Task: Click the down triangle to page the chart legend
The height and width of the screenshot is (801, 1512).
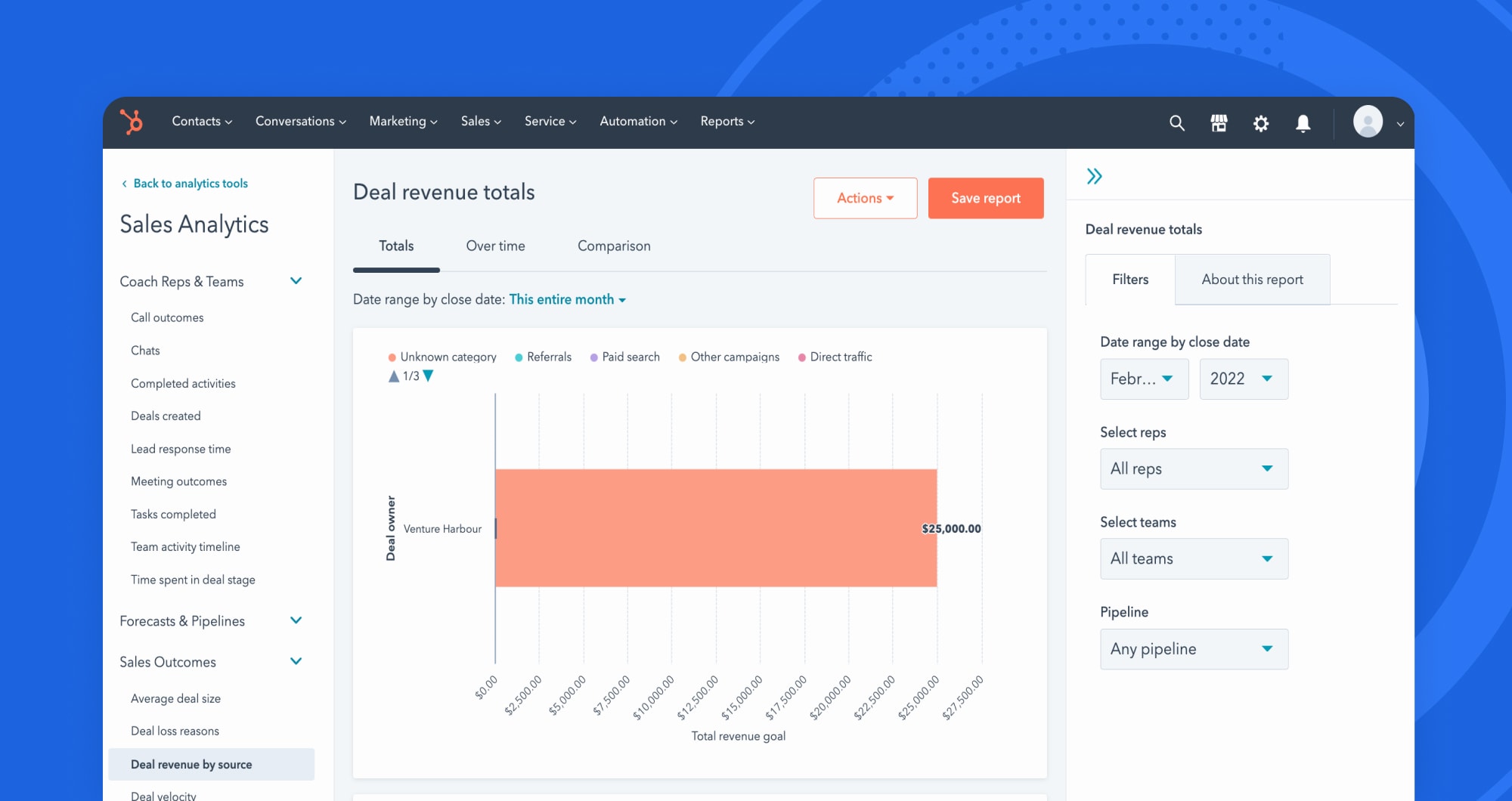Action: coord(428,375)
